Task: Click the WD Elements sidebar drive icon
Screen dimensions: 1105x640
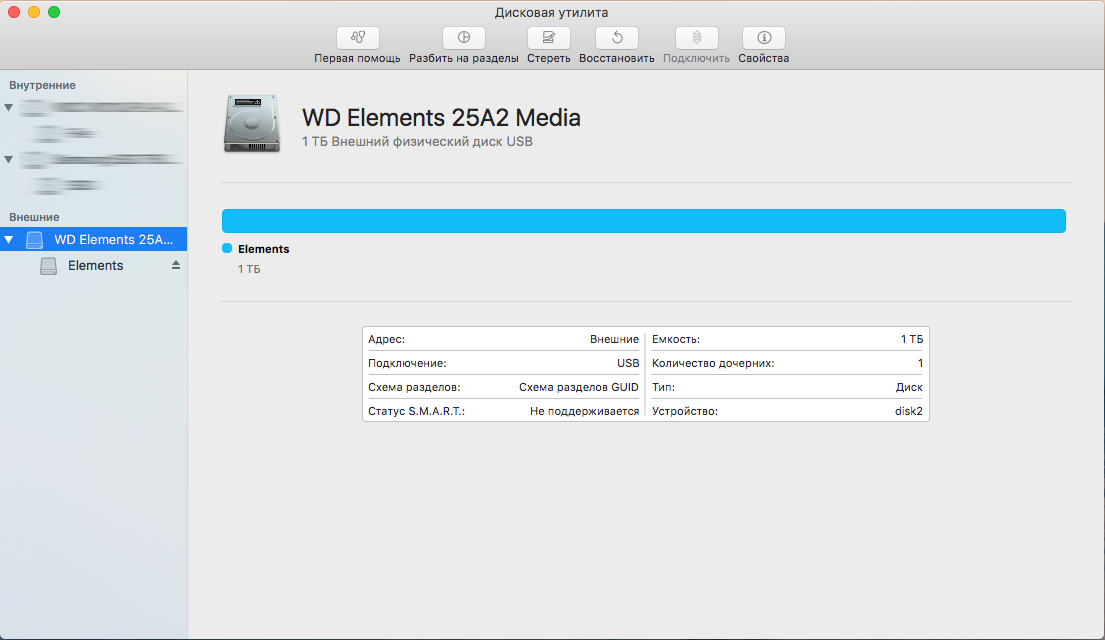Action: [x=35, y=240]
